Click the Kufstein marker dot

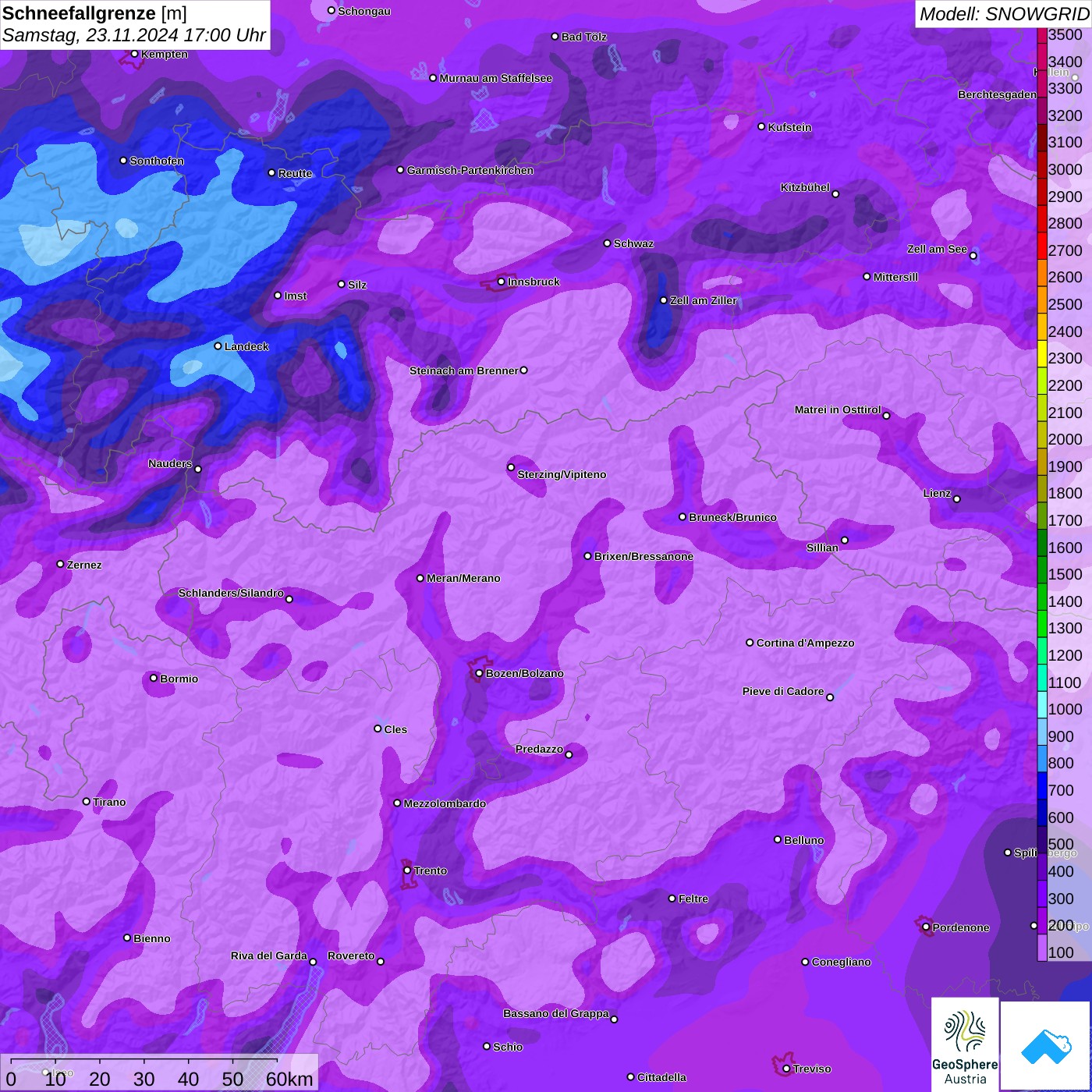pos(762,127)
